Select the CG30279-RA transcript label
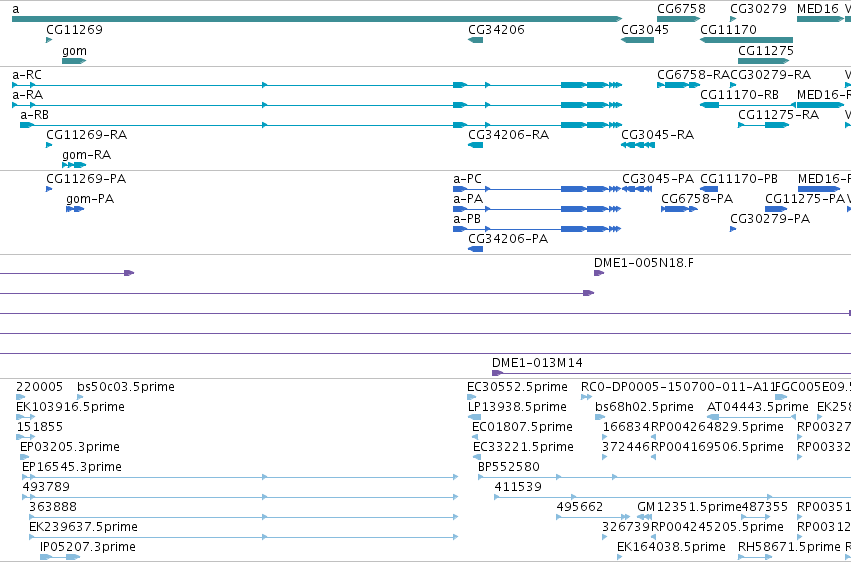851x562 pixels. coord(771,75)
